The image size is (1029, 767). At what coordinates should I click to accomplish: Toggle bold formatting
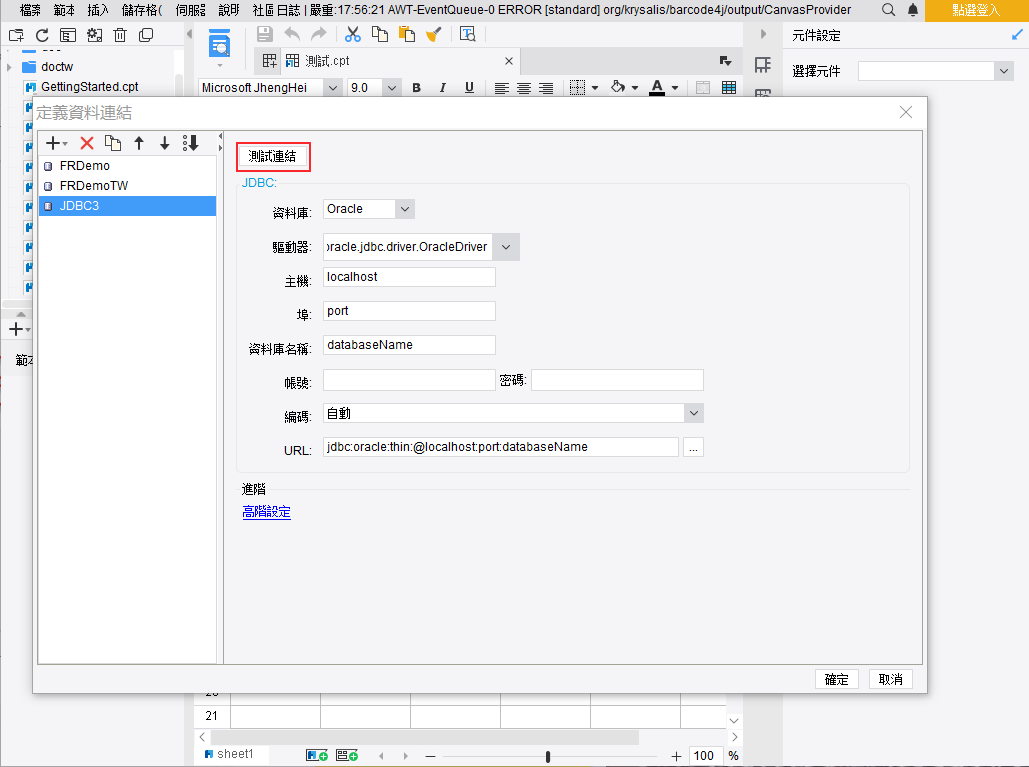(415, 88)
